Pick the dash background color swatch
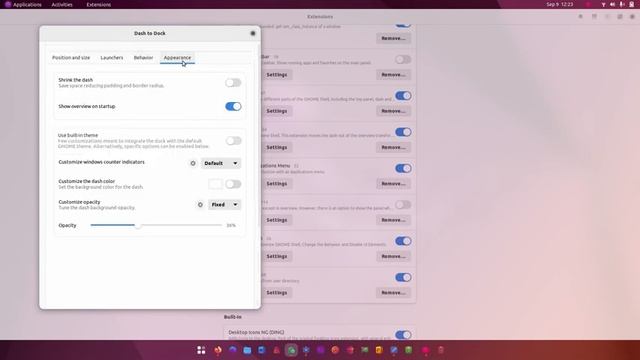Viewport: 640px width, 360px height. pyautogui.click(x=216, y=184)
